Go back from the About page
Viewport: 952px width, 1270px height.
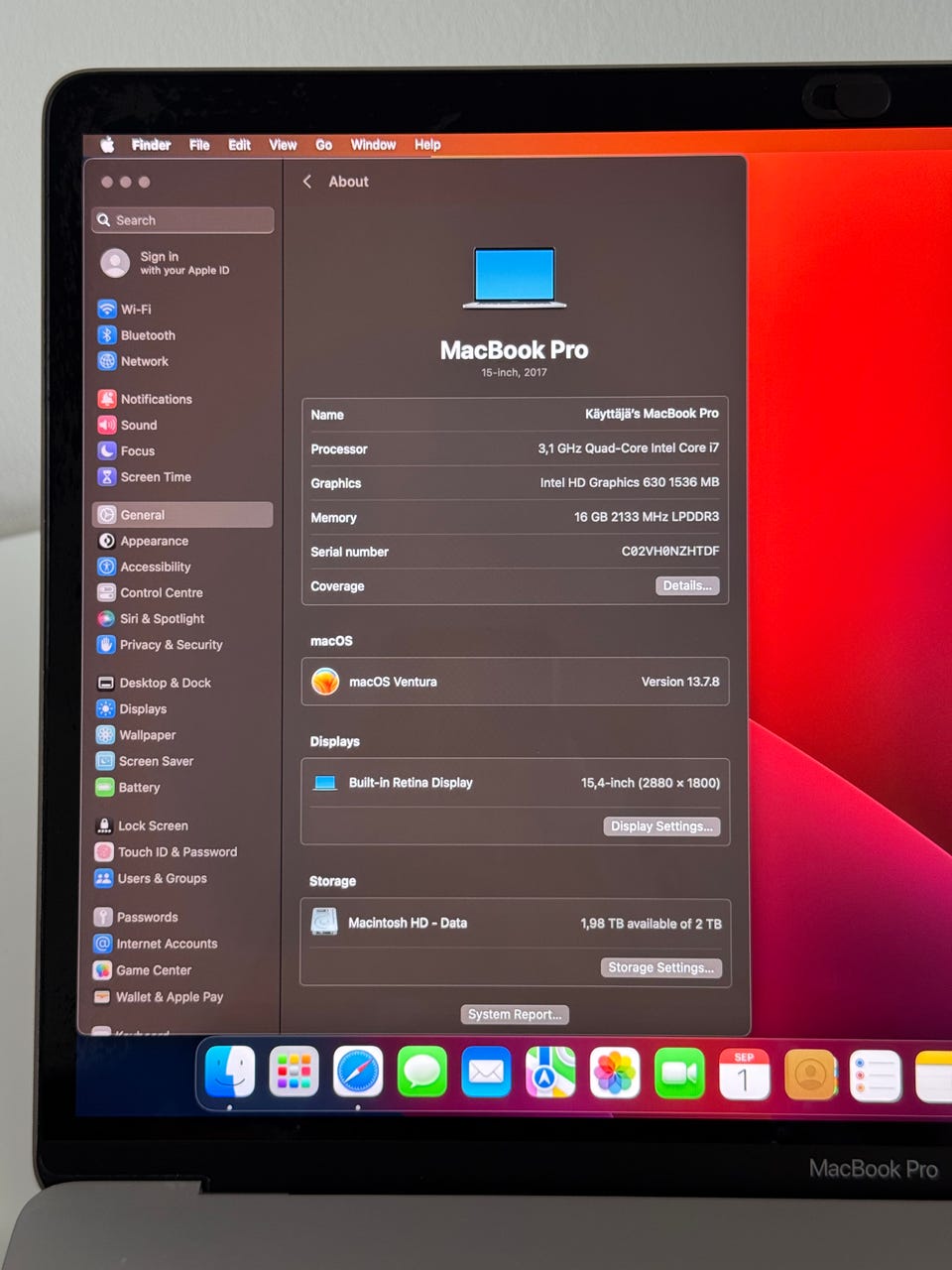[x=307, y=182]
